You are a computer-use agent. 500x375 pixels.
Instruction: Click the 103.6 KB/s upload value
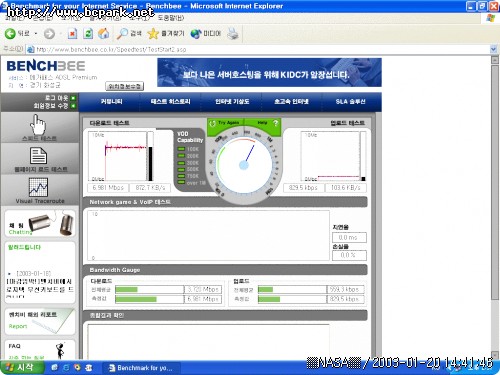pos(346,188)
